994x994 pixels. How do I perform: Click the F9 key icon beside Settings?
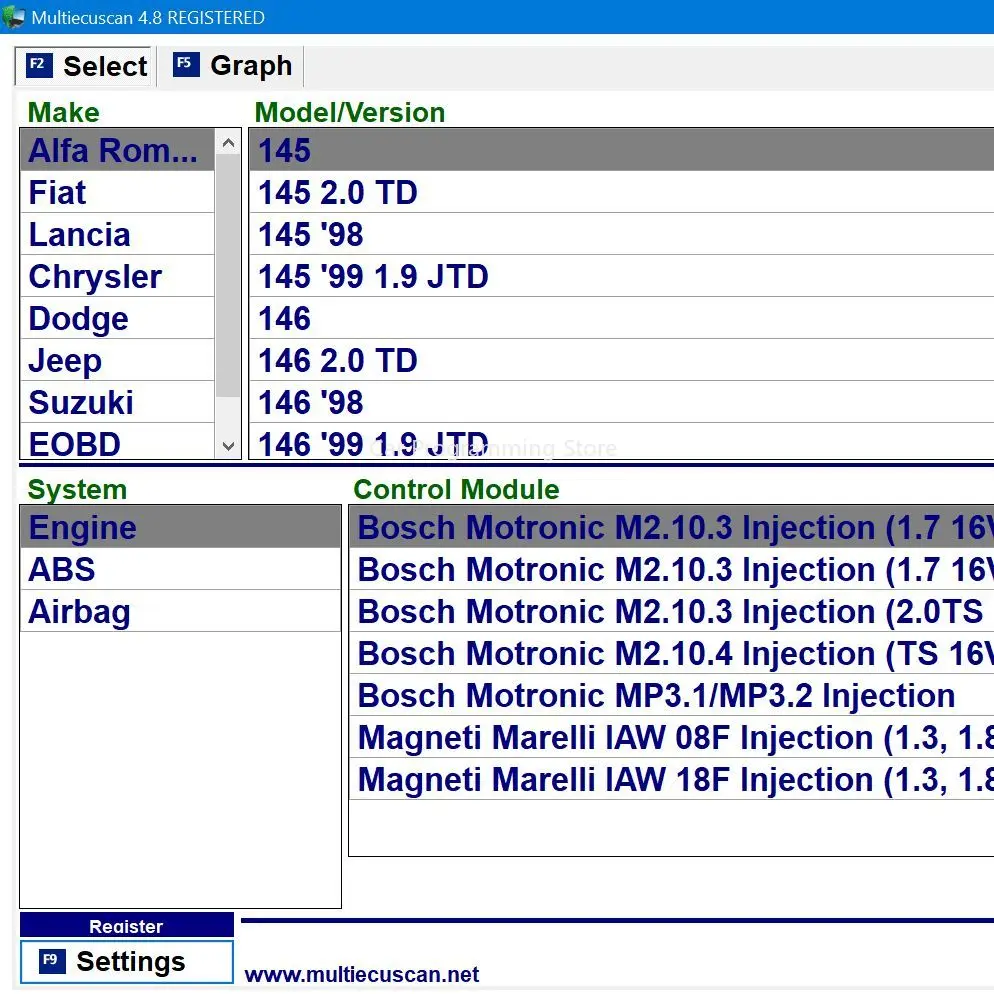[x=52, y=960]
